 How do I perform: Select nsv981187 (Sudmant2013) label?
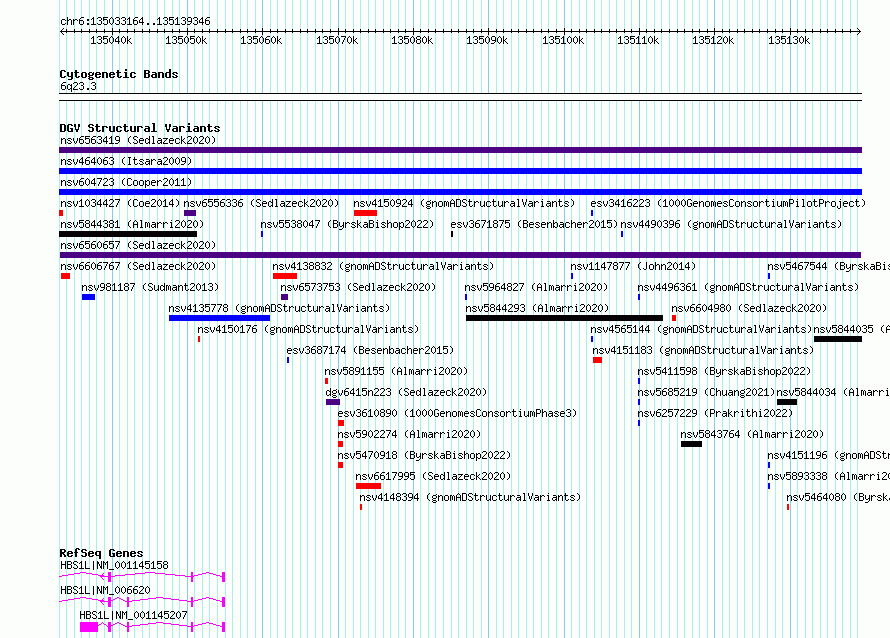[x=150, y=287]
